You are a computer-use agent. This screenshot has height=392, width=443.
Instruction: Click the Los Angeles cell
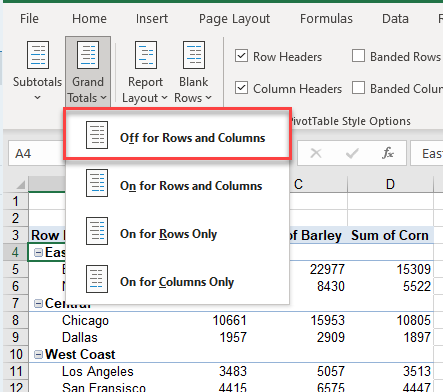point(98,371)
